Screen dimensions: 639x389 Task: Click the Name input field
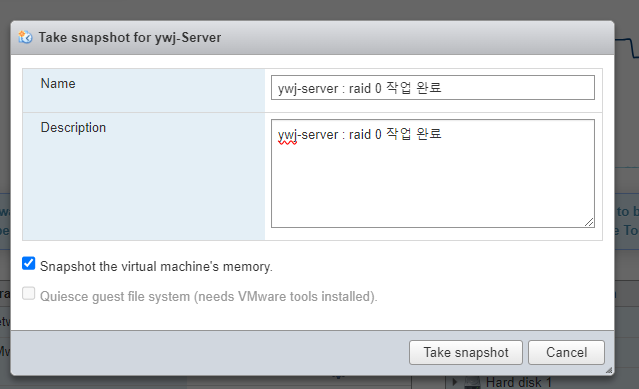click(433, 88)
